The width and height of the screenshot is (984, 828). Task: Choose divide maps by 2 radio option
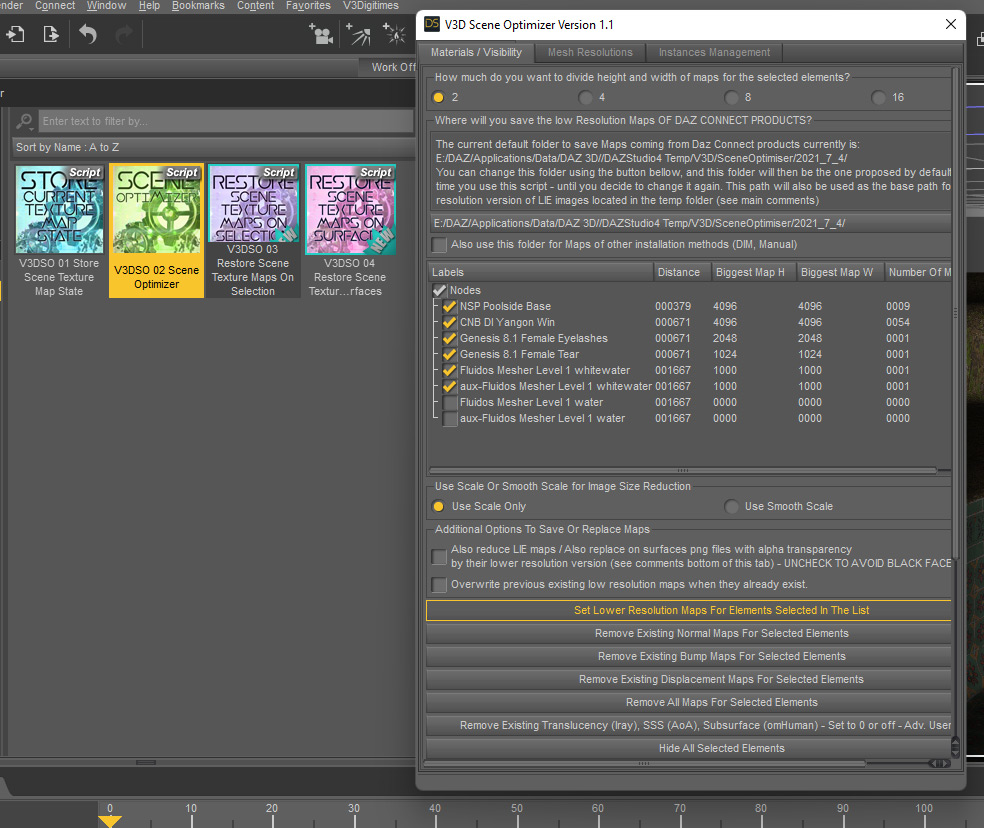click(x=439, y=97)
